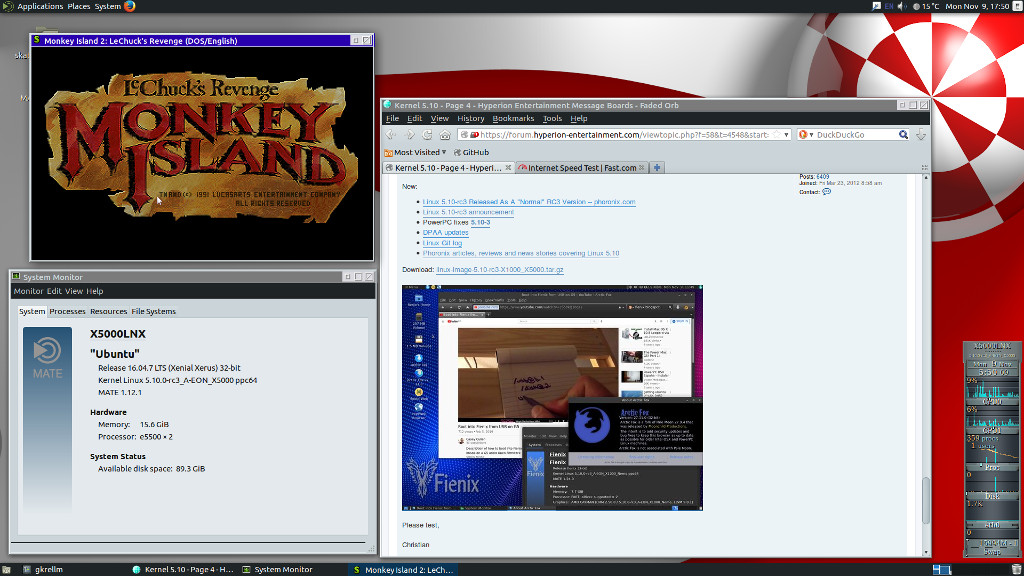Open the browser File menu

[x=392, y=118]
